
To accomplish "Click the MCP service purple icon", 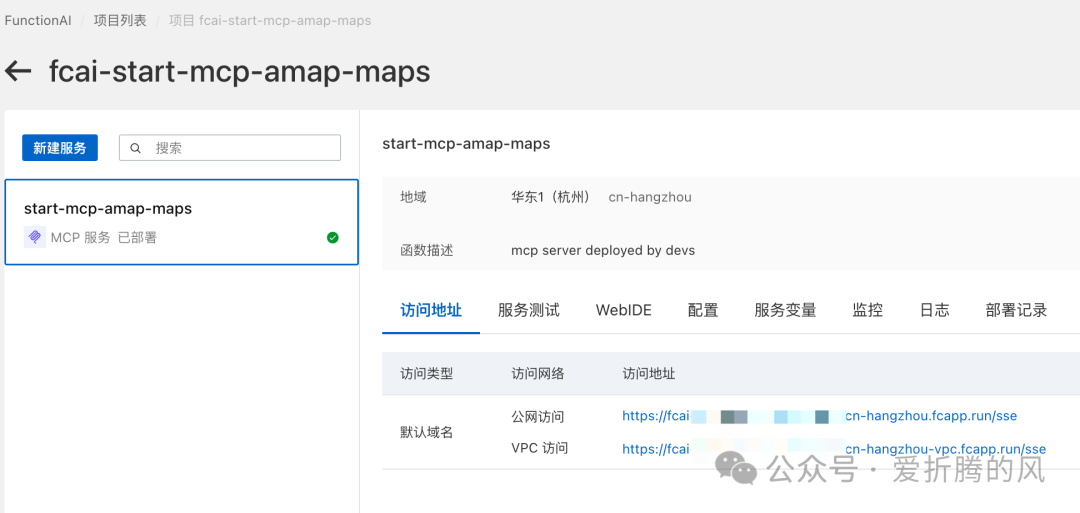I will pos(35,237).
